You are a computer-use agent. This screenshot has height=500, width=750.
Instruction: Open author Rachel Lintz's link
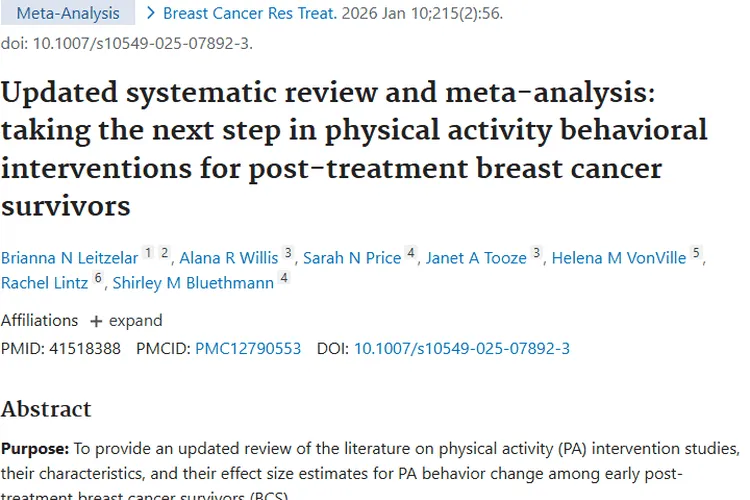tap(45, 283)
